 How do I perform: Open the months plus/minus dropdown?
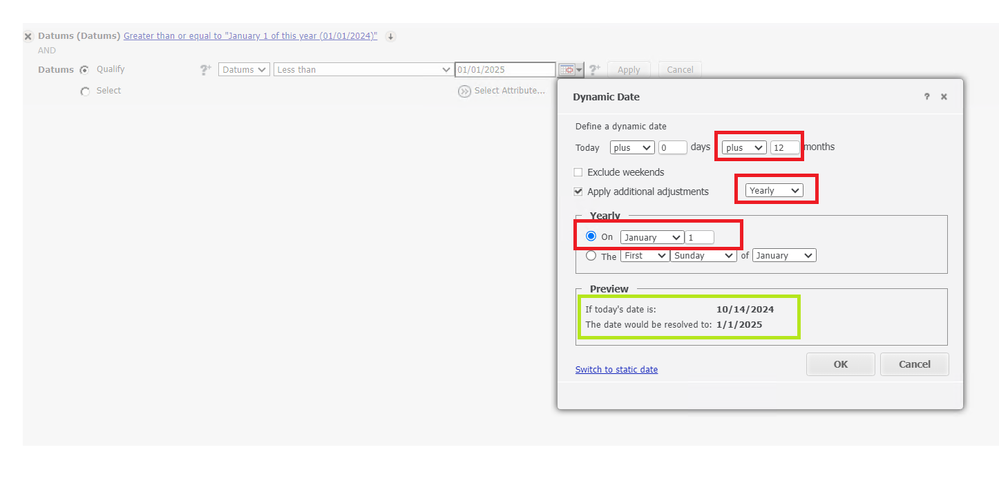tap(744, 148)
